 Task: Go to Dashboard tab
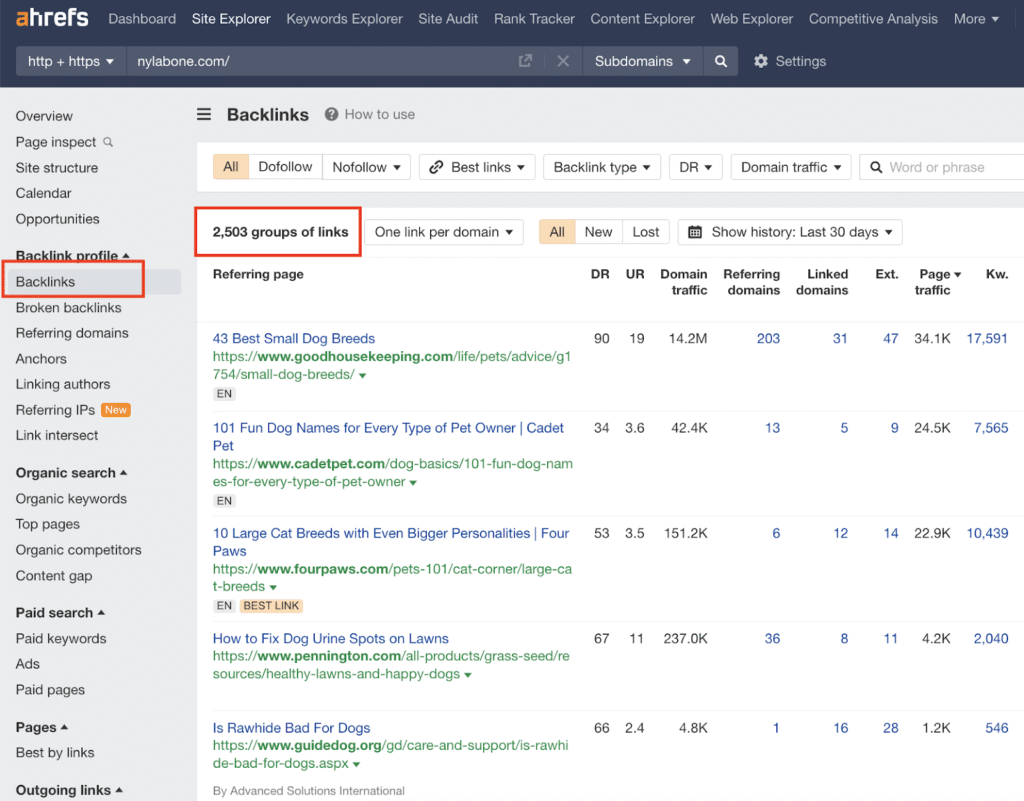click(x=142, y=19)
